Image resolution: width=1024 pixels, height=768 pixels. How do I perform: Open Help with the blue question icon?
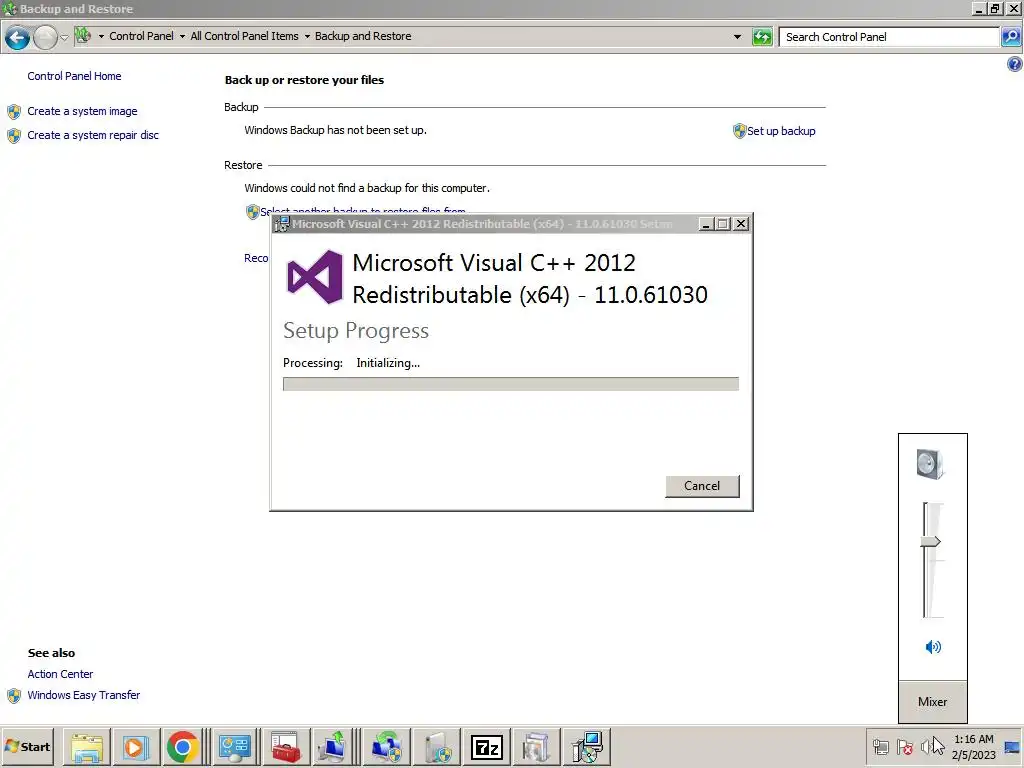click(1014, 63)
